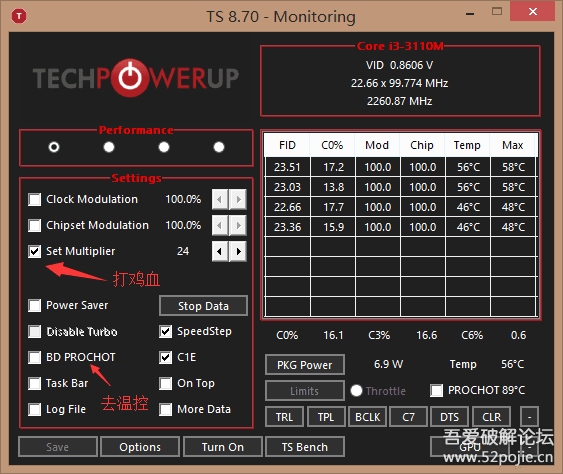The image size is (563, 474).
Task: Increase the Set Multiplier value with right arrow
Action: (x=238, y=251)
